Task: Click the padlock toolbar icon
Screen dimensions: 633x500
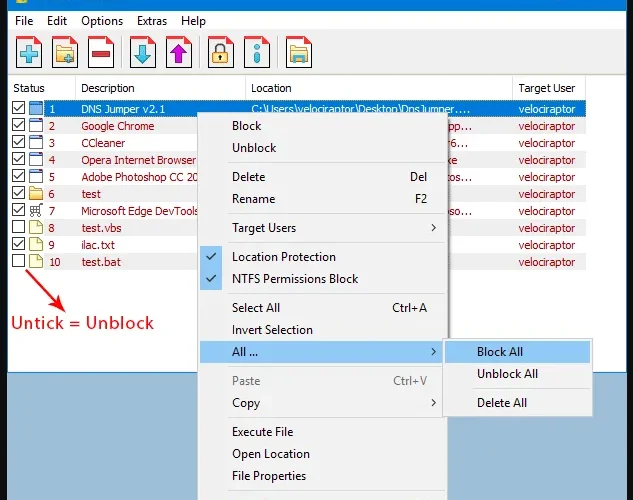Action: pyautogui.click(x=221, y=52)
